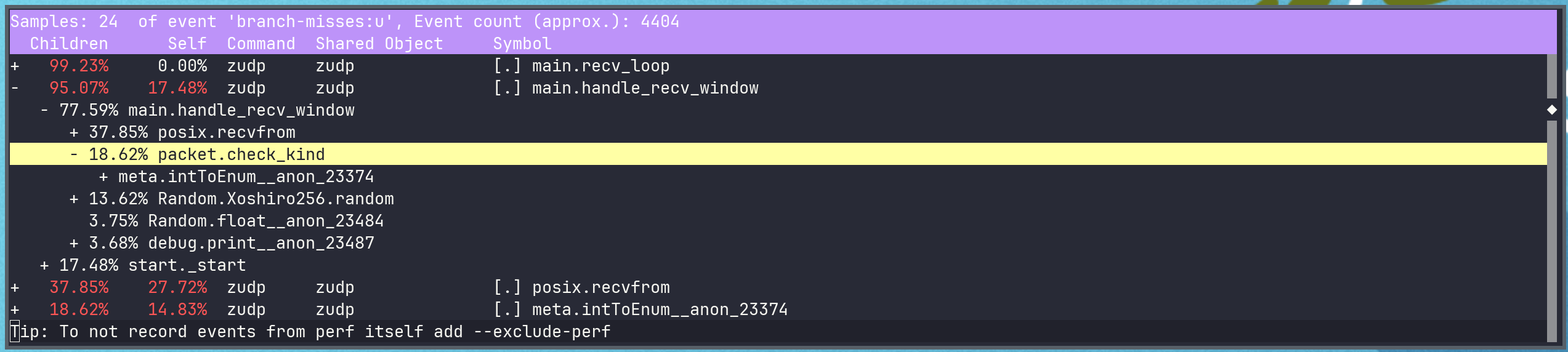Expand the bottom meta.intToEnum__anon_23374 symbol row
The height and width of the screenshot is (352, 1568).
pyautogui.click(x=15, y=310)
